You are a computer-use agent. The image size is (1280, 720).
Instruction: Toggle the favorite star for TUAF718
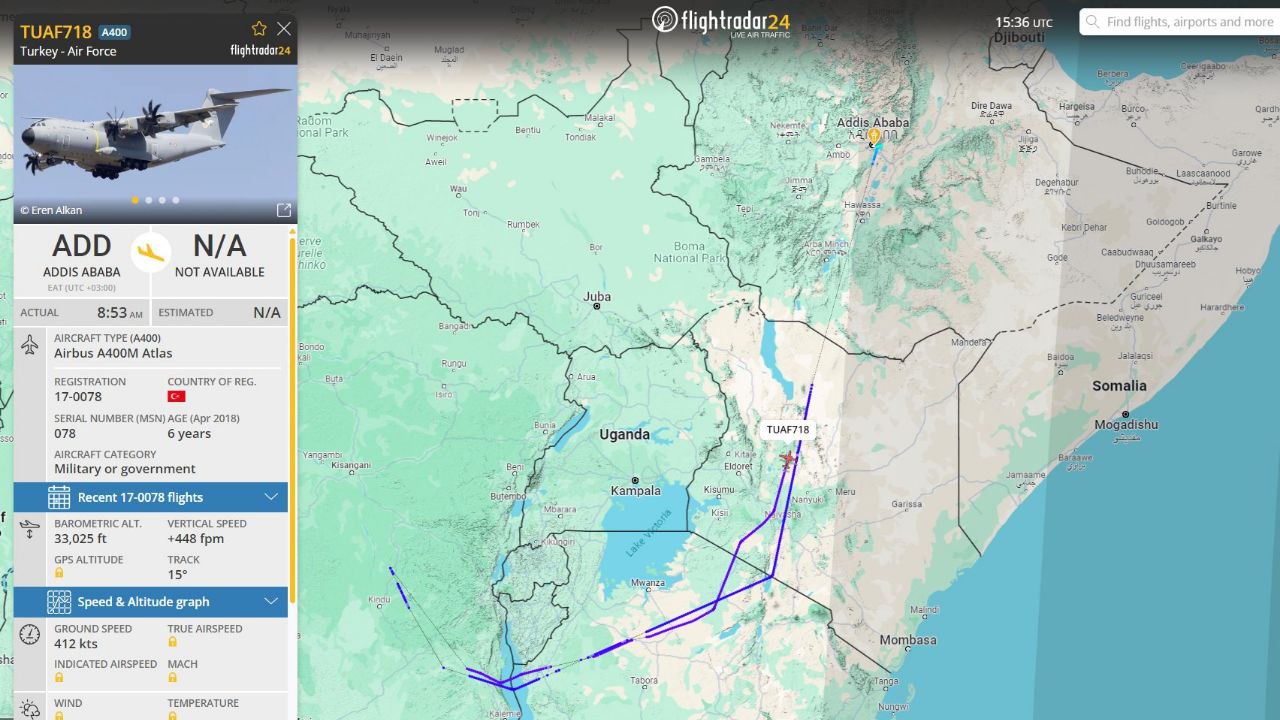[259, 29]
